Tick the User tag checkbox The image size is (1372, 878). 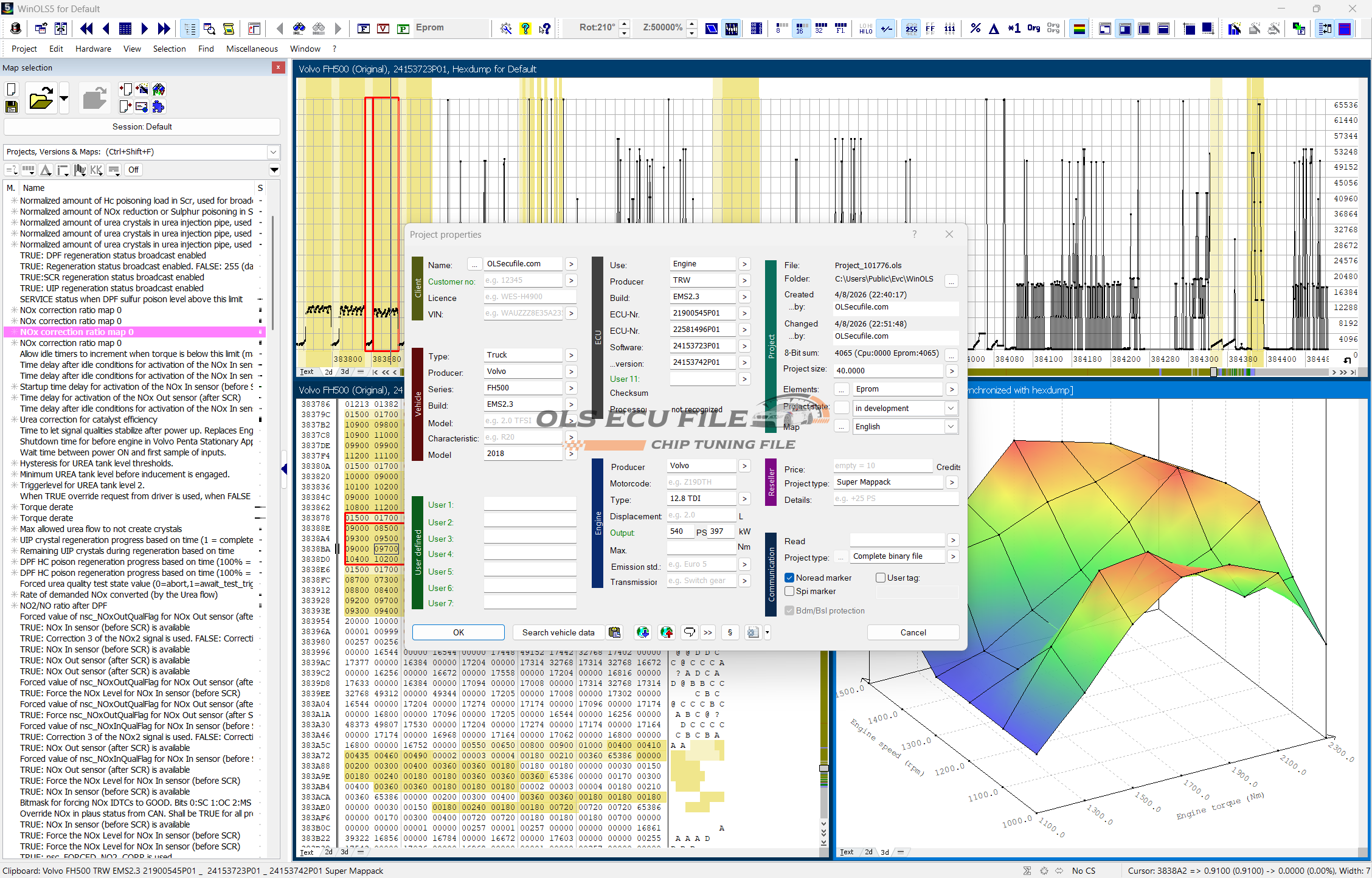click(x=880, y=578)
